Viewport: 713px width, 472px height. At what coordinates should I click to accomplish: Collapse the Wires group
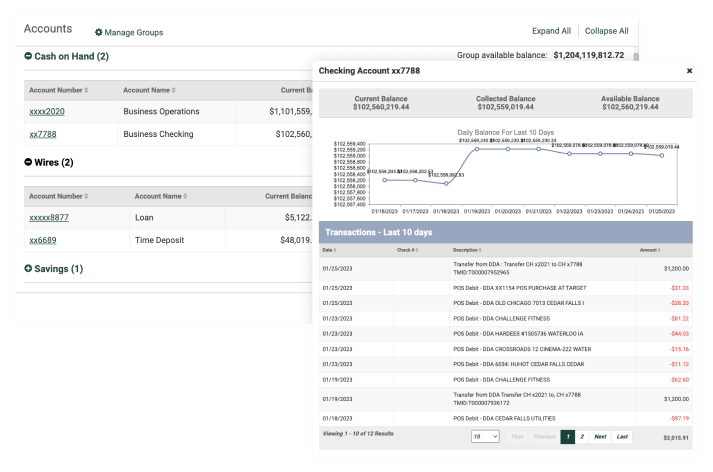[x=28, y=162]
